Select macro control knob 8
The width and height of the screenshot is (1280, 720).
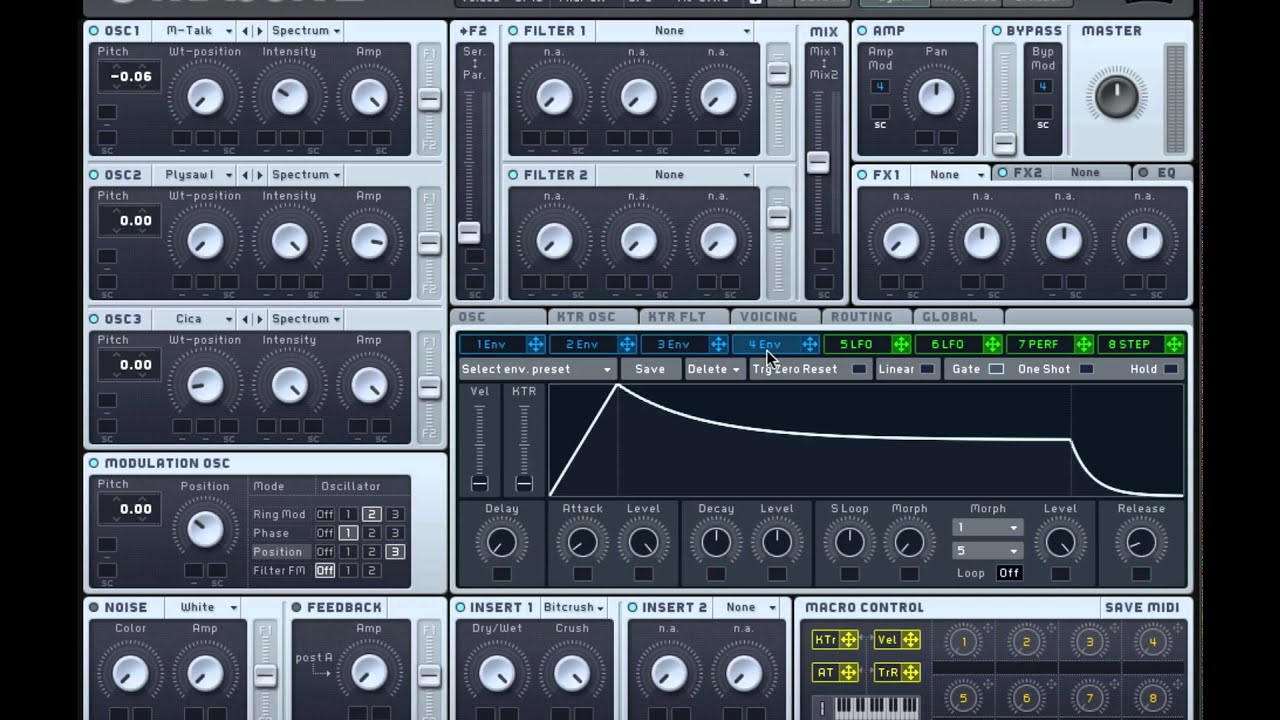(1153, 698)
